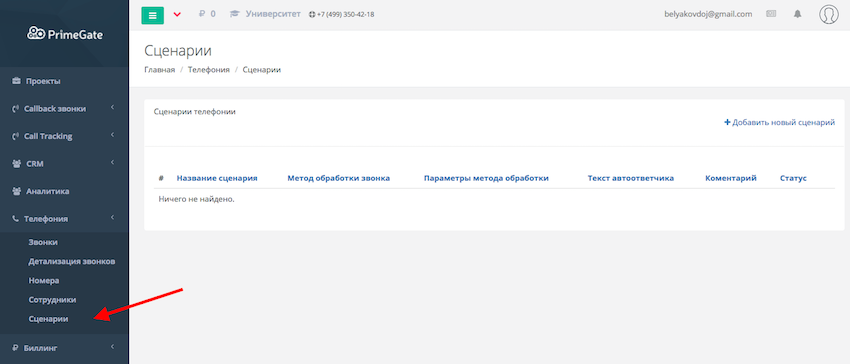Expand the Биллинг sidebar section
Screen dimensions: 850x364
tap(64, 348)
